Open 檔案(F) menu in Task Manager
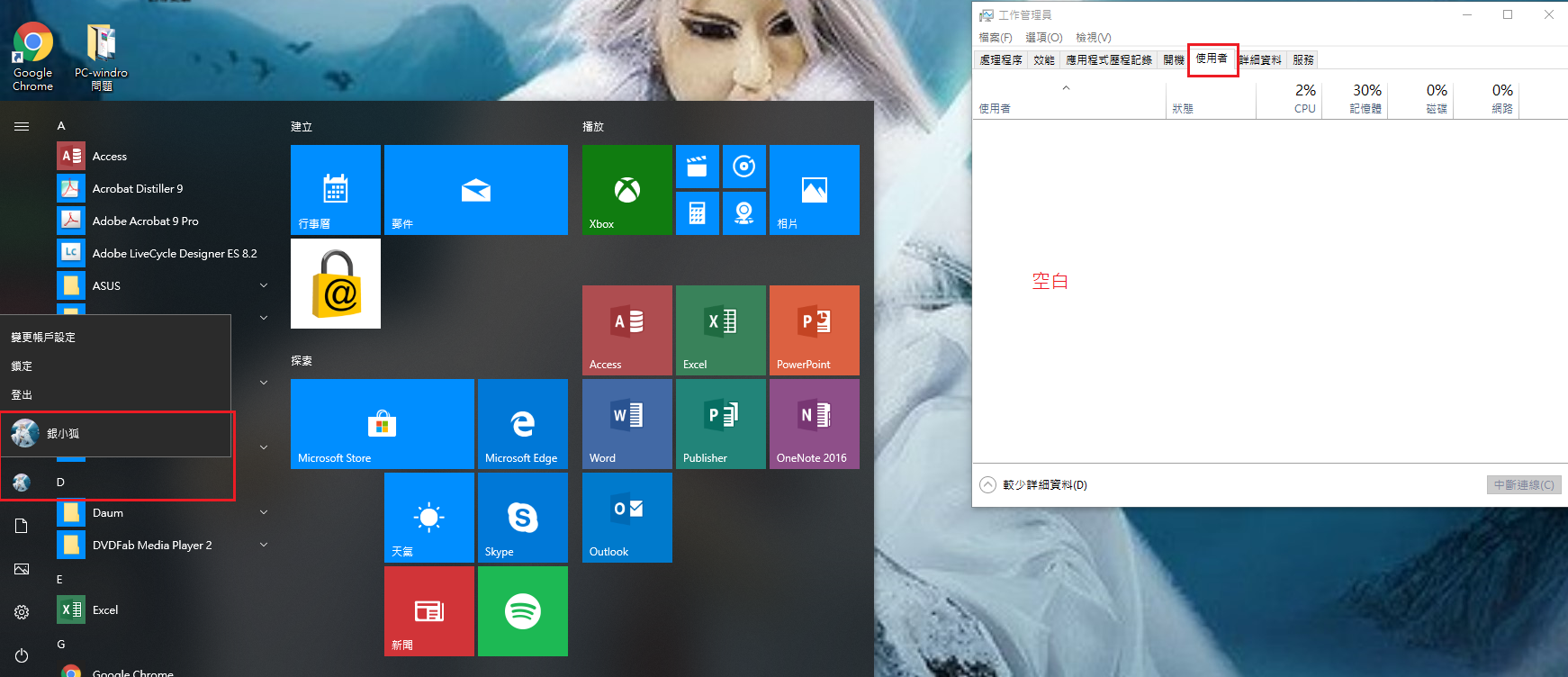Screen dimensions: 1568x677 coord(996,37)
